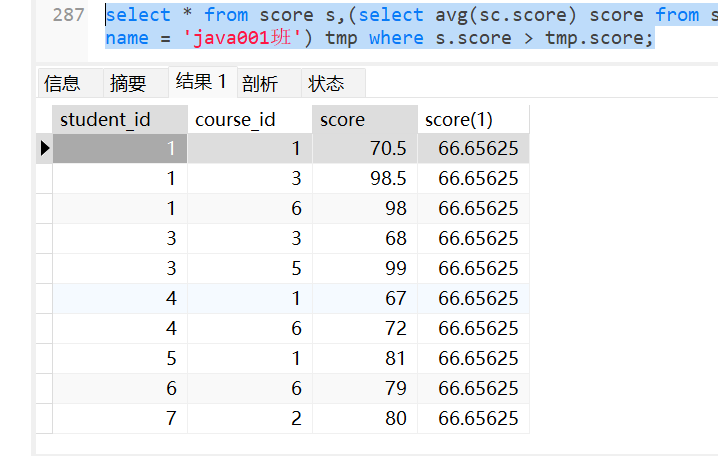Viewport: 718px width, 456px height.
Task: Click the score(1) column header
Action: click(x=473, y=119)
